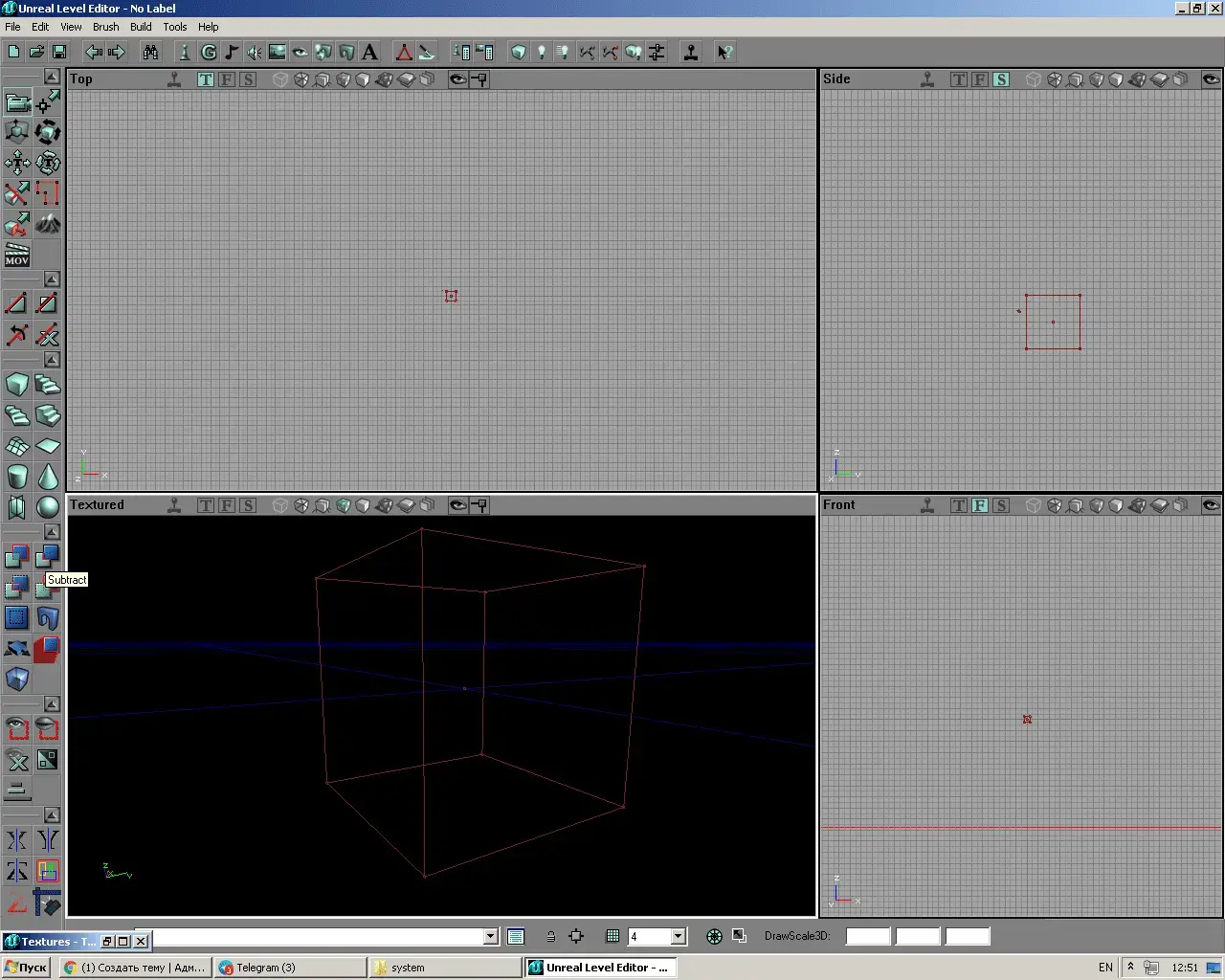1225x980 pixels.
Task: Click the command line input field
Action: pos(318,936)
